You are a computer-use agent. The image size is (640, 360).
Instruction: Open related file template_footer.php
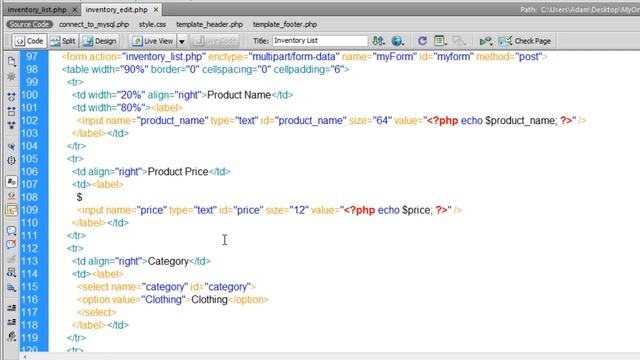point(285,24)
